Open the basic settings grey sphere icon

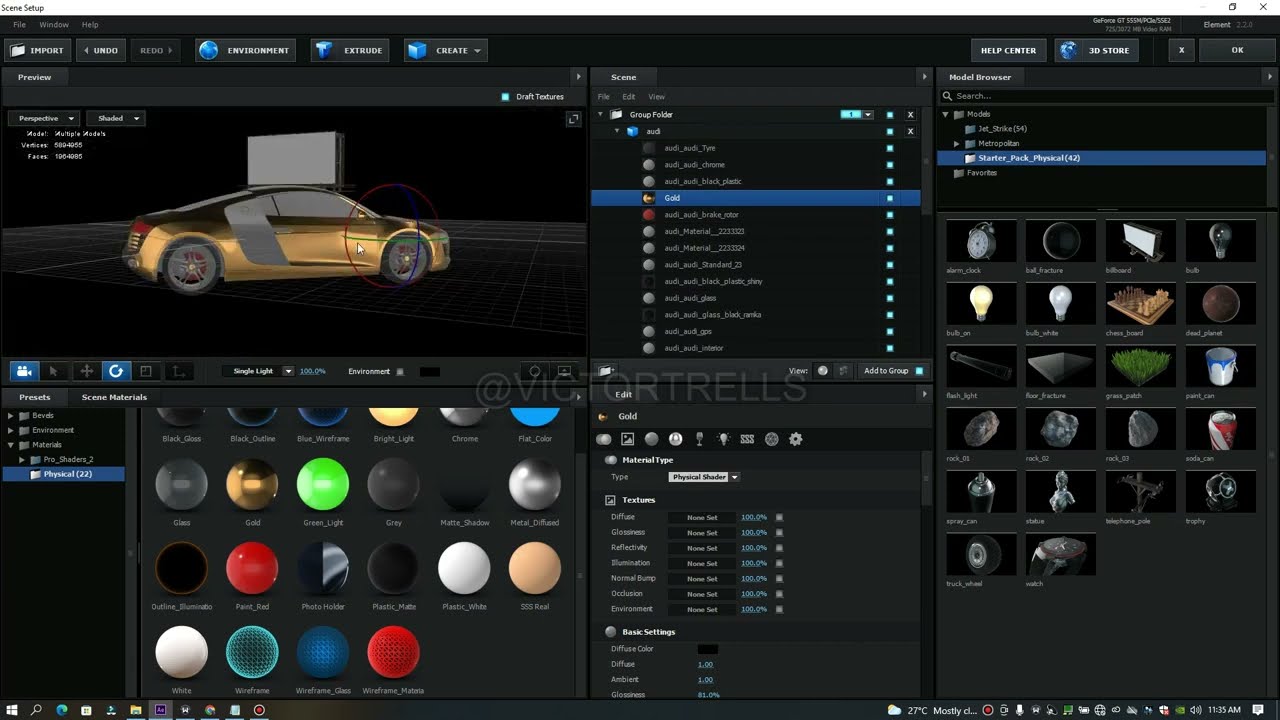point(652,439)
